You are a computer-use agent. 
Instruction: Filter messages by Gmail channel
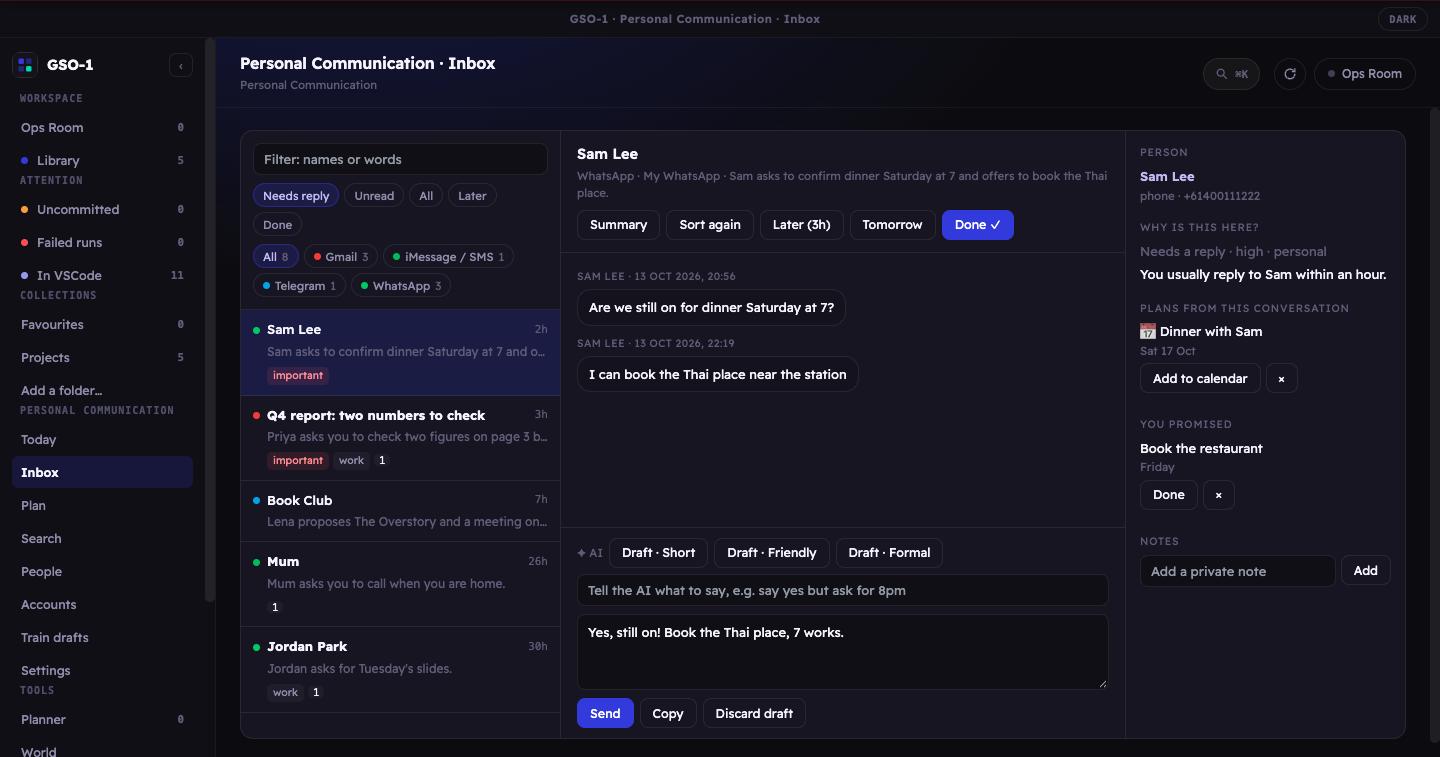(340, 257)
